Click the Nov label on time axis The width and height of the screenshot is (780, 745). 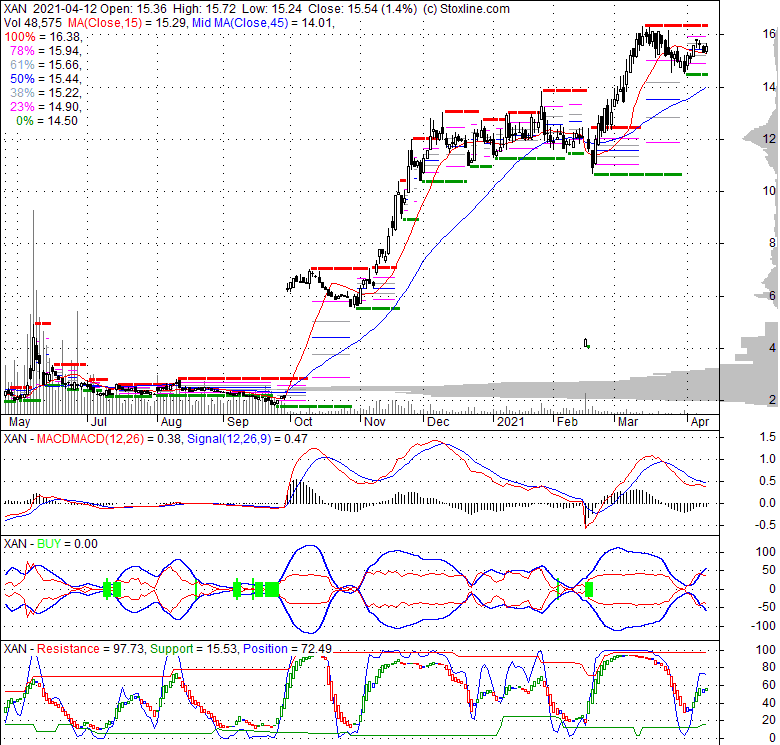point(375,422)
